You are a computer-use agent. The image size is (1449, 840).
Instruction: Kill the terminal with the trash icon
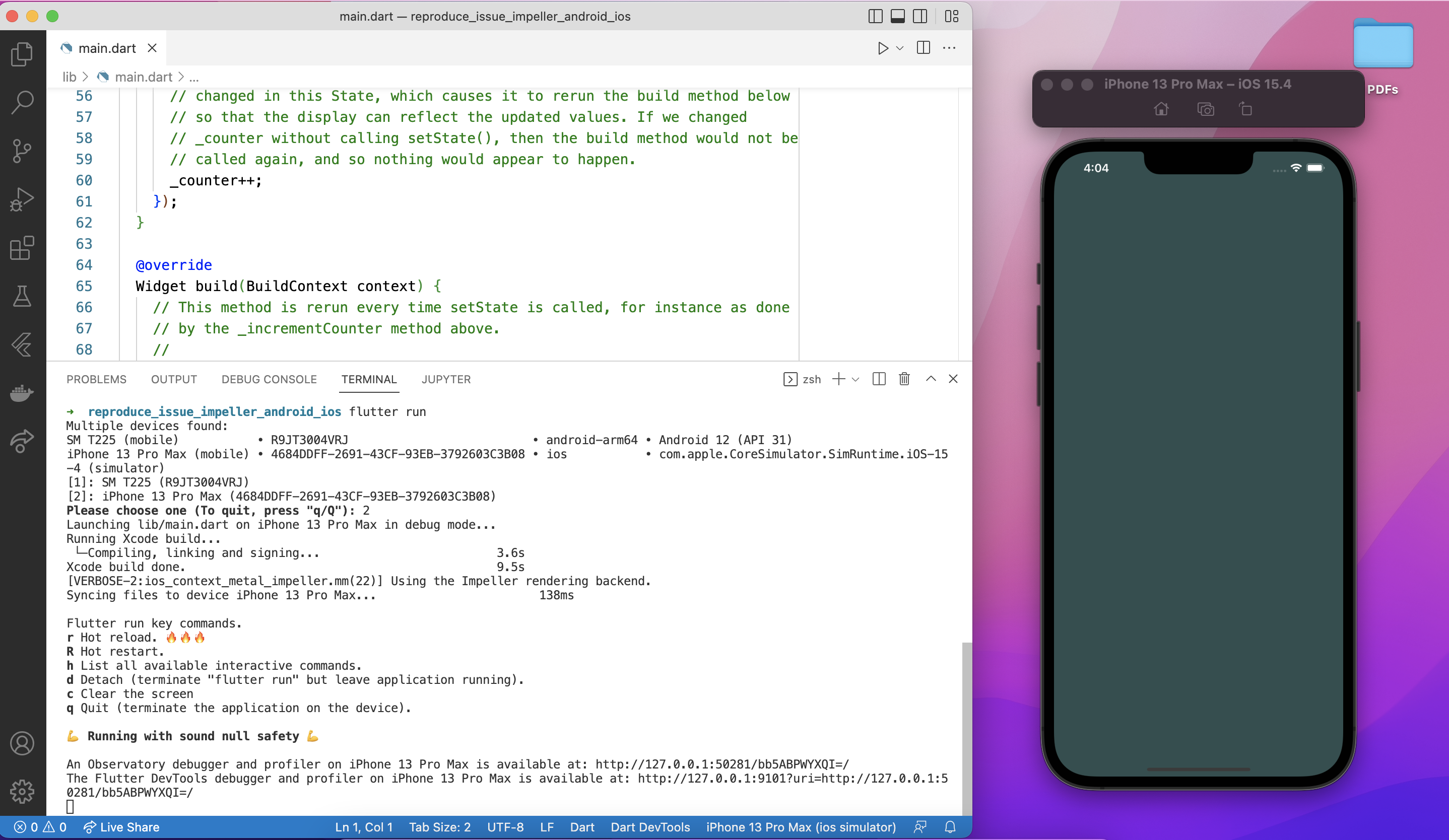(x=904, y=379)
